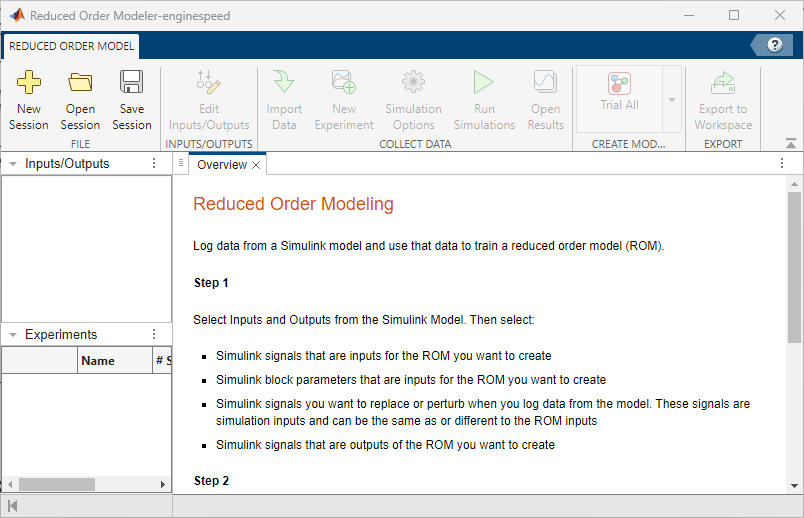804x518 pixels.
Task: Collapse the Inputs/Outputs panel
Action: click(13, 164)
